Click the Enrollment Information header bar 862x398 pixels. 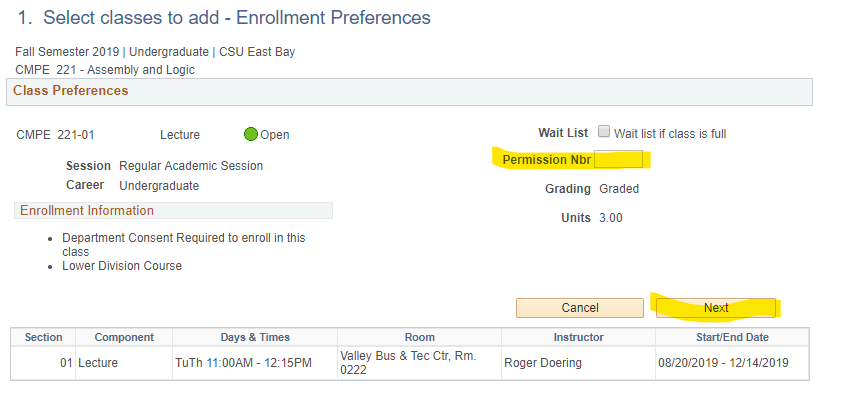click(173, 211)
